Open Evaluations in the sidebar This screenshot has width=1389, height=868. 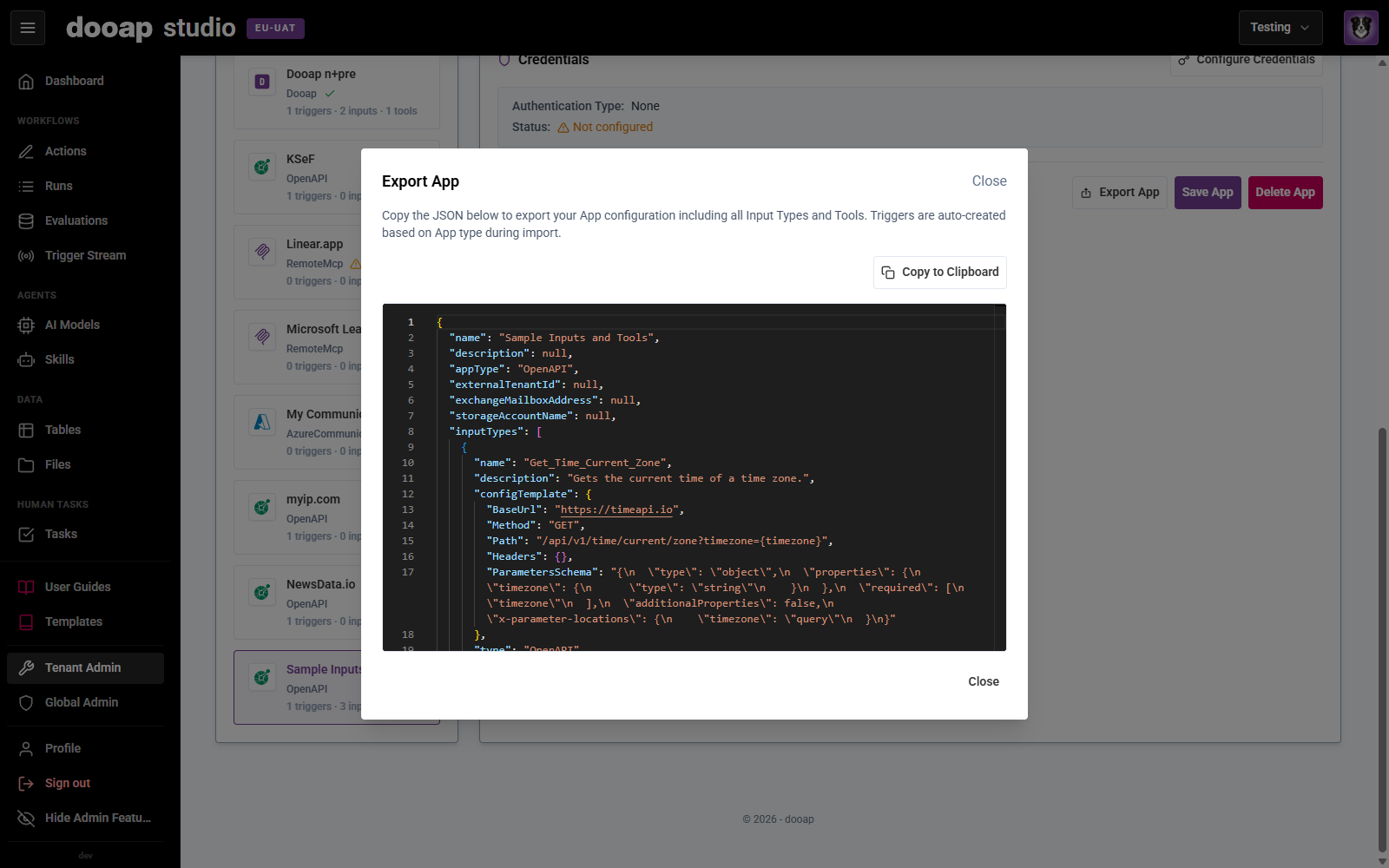click(x=85, y=220)
